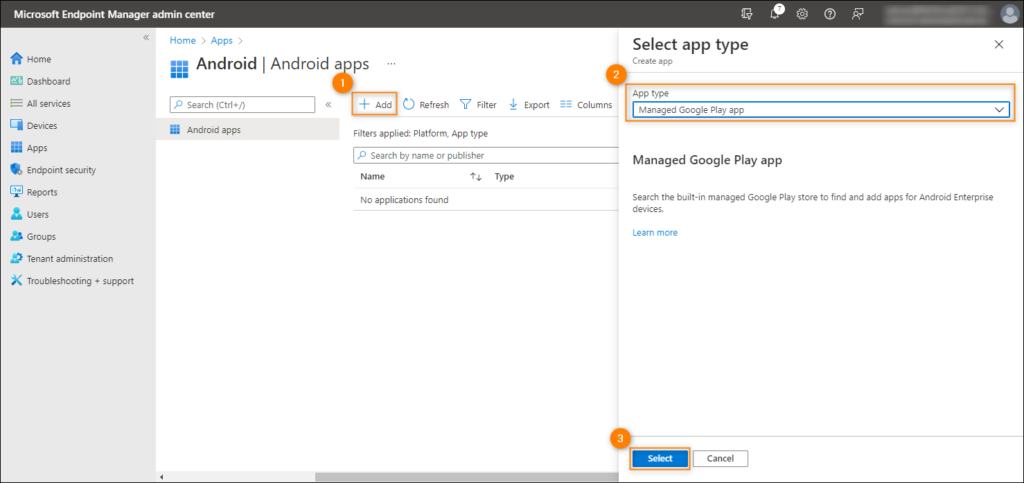Sort by the Name column arrows
The height and width of the screenshot is (483, 1024).
click(475, 176)
